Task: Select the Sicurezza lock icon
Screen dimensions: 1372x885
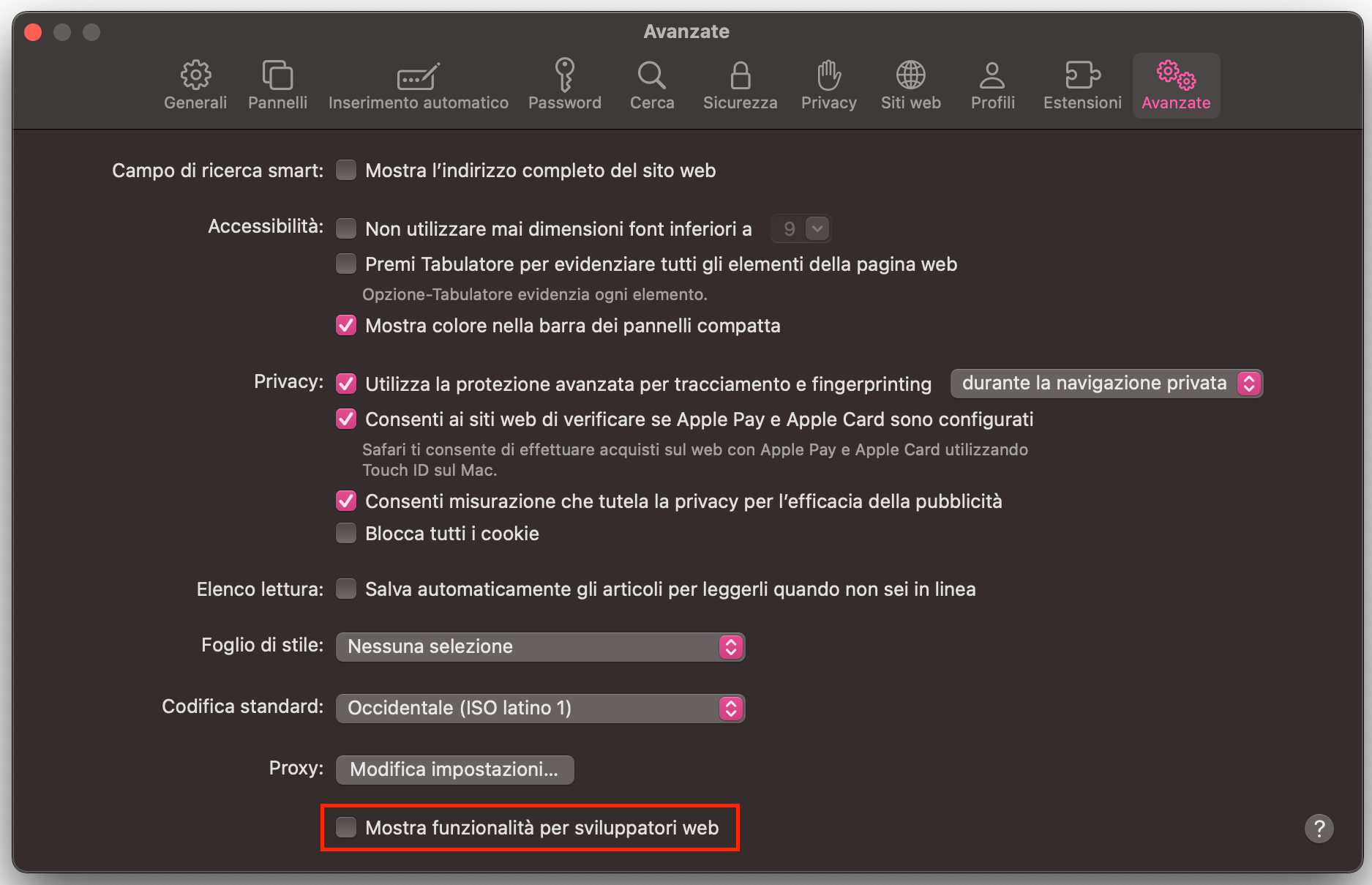Action: 740,85
